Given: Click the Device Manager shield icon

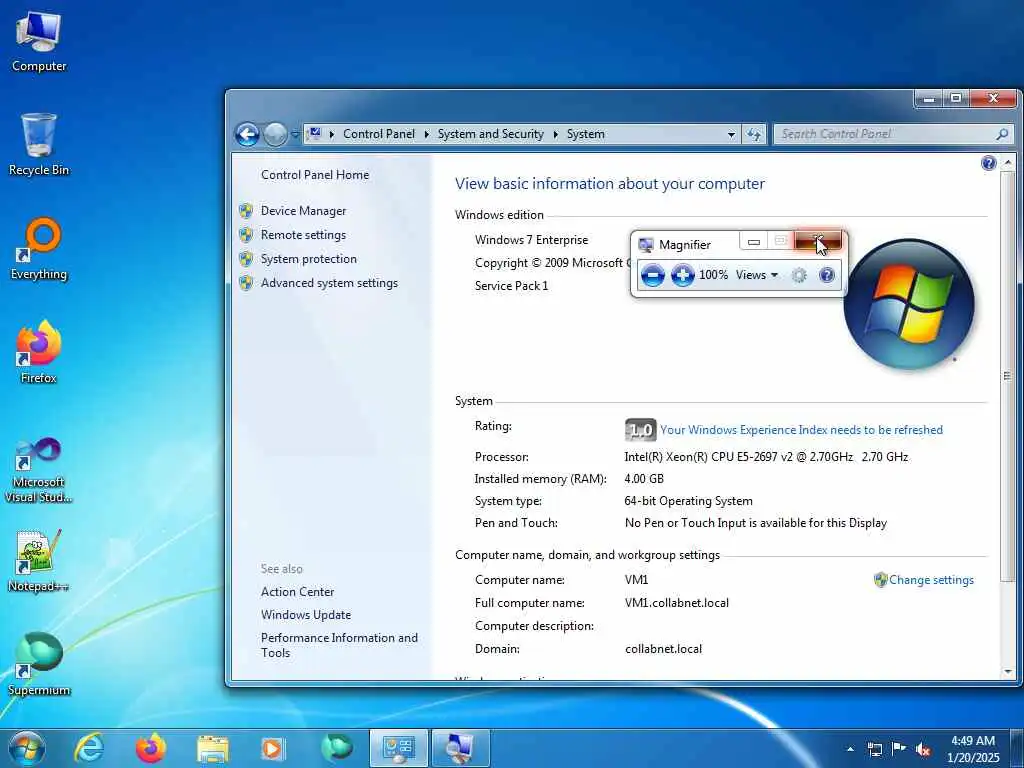Looking at the screenshot, I should point(246,211).
